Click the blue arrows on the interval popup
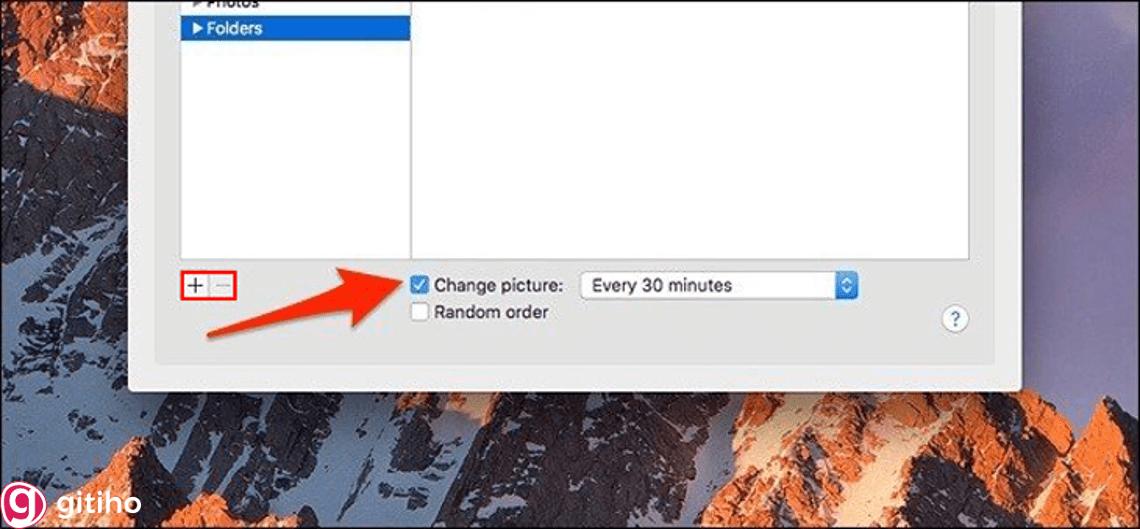Viewport: 1140px width, 529px height. pos(846,286)
